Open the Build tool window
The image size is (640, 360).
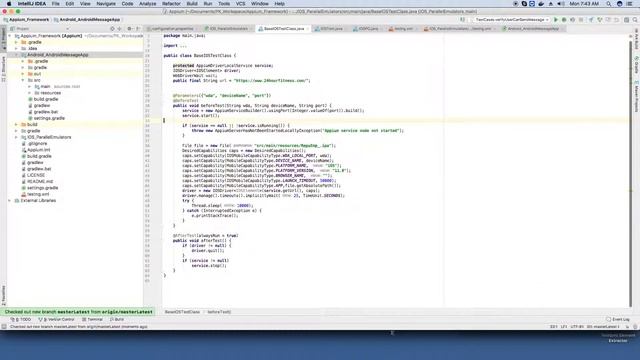click(117, 320)
